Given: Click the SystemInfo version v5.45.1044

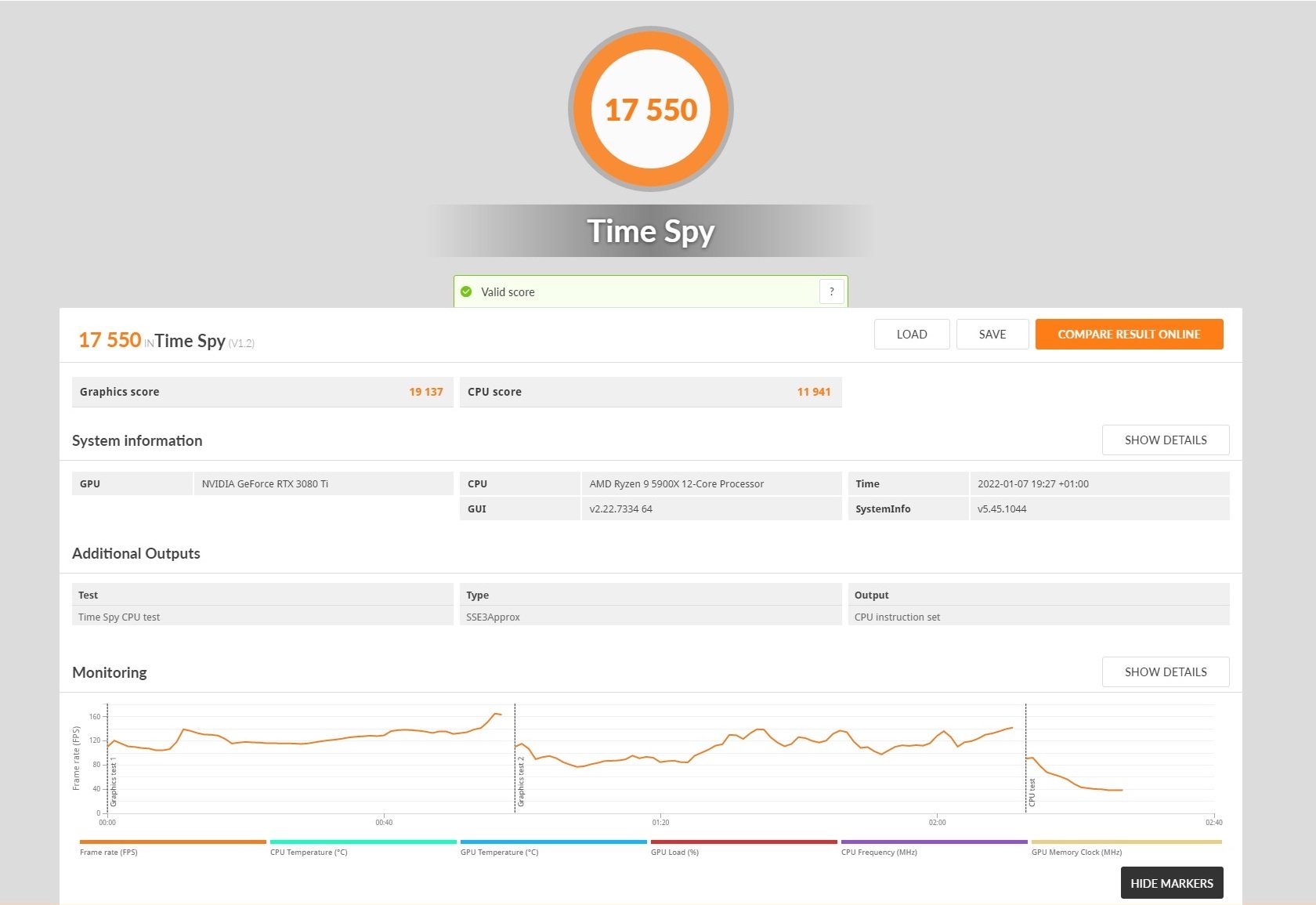Looking at the screenshot, I should coord(1002,509).
